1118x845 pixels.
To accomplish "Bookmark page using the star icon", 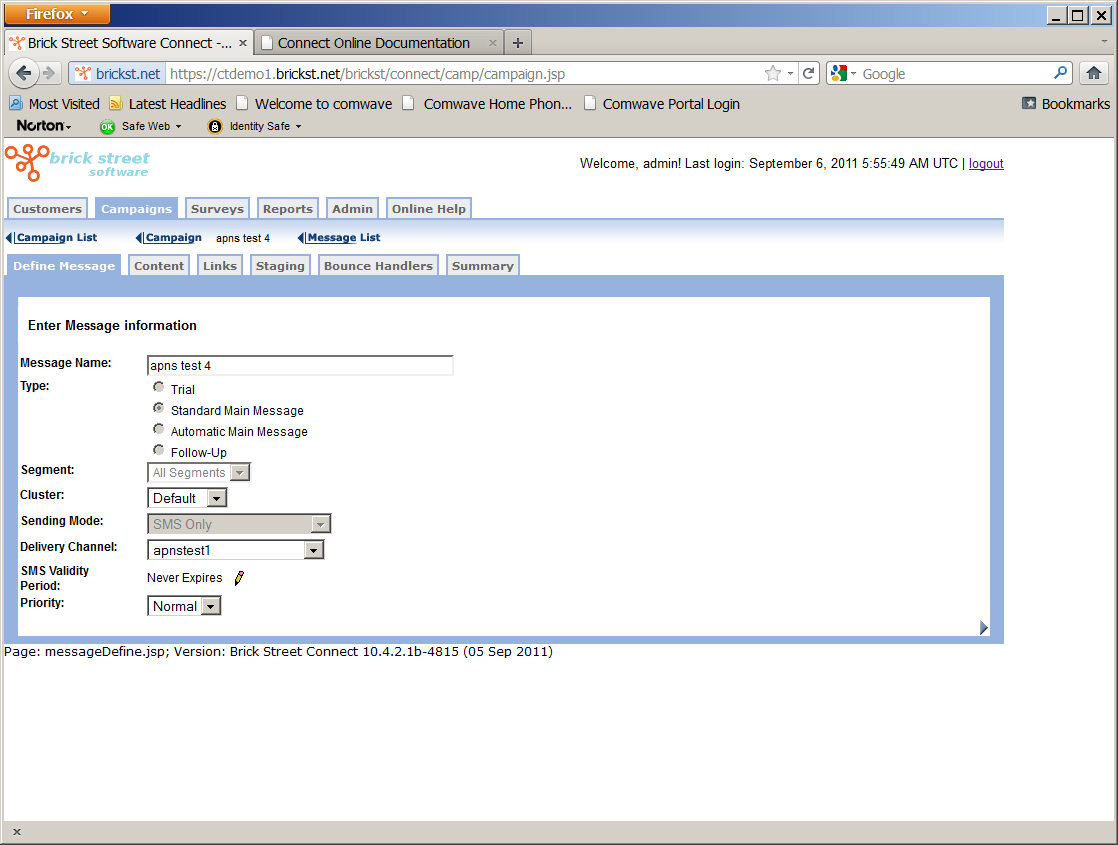I will [772, 73].
